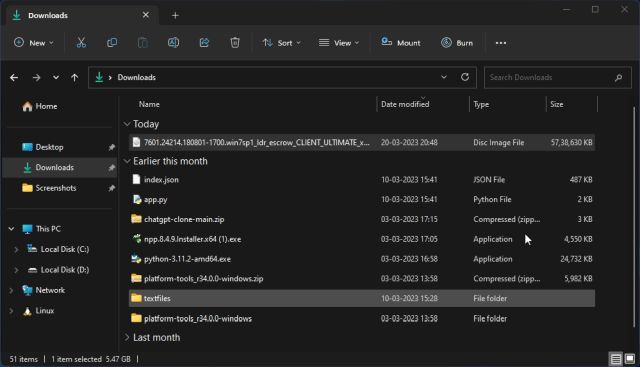Select the index.json file

click(362, 179)
